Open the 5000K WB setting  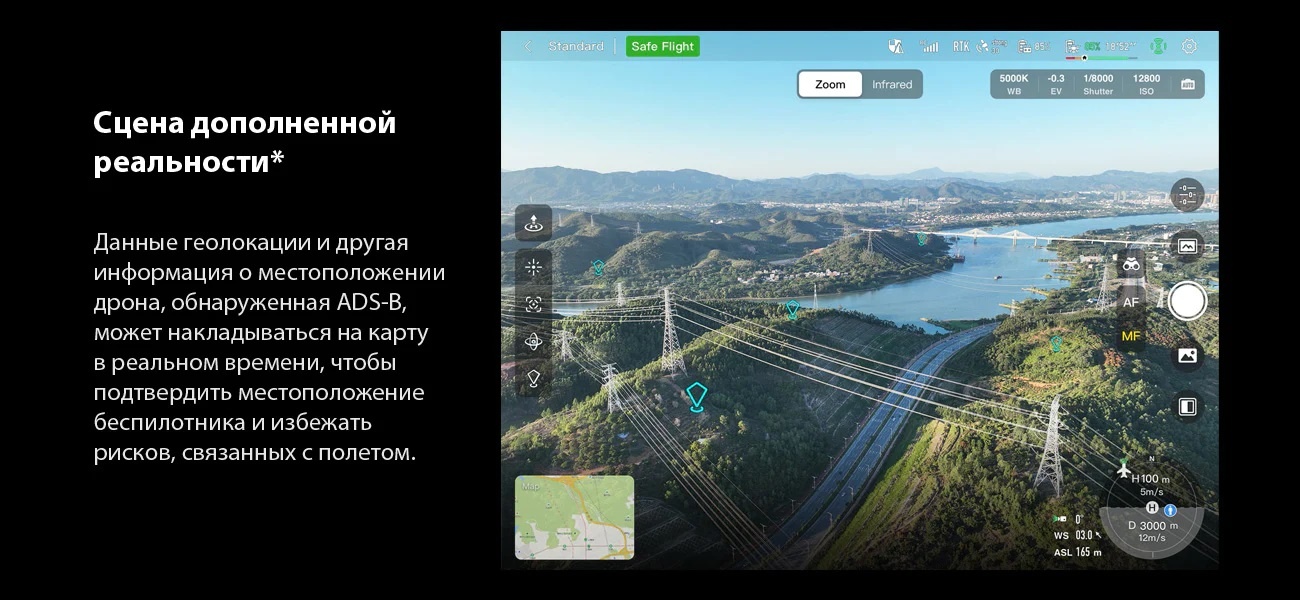tap(1013, 84)
